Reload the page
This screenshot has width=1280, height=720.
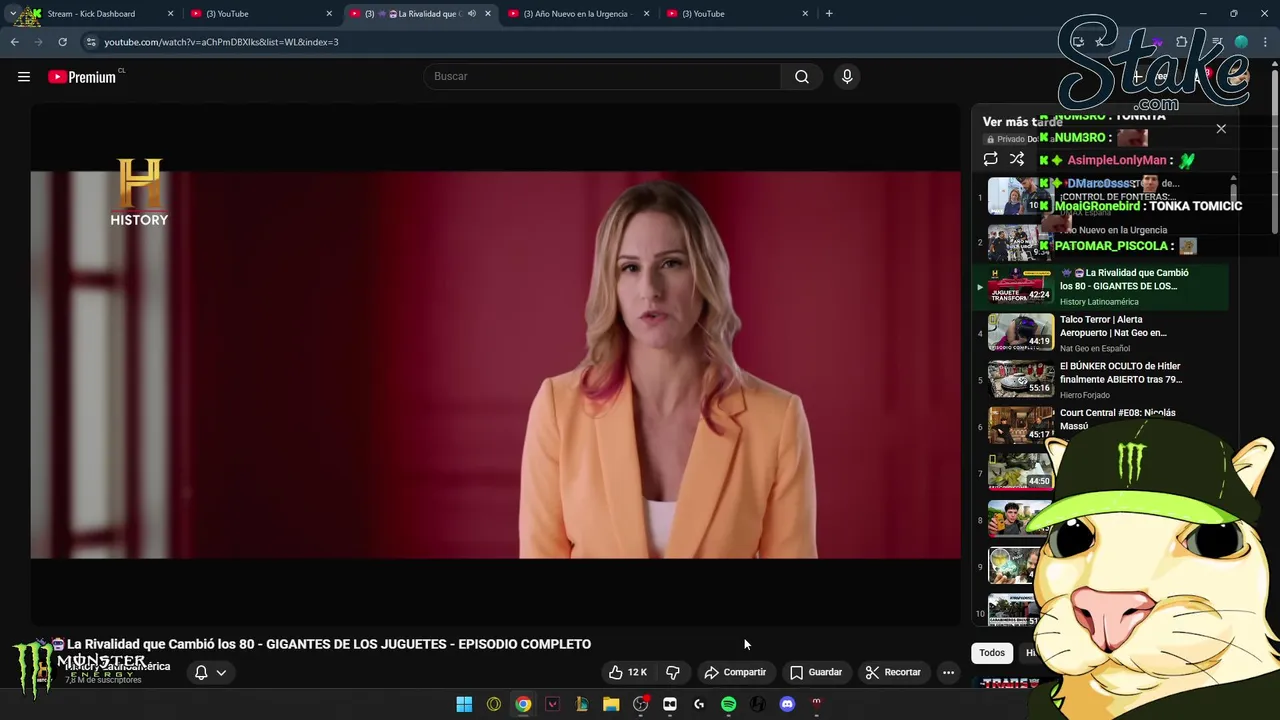(x=62, y=42)
